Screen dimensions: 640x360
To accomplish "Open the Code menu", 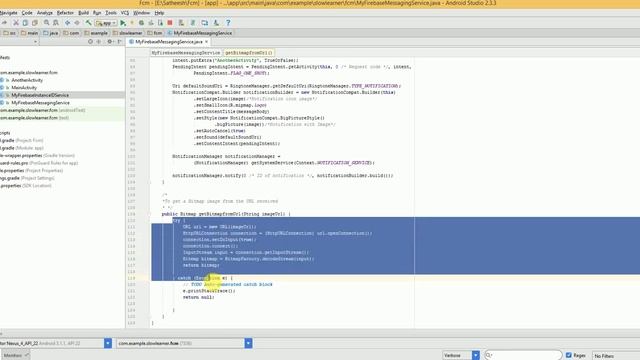I will click(27, 13).
